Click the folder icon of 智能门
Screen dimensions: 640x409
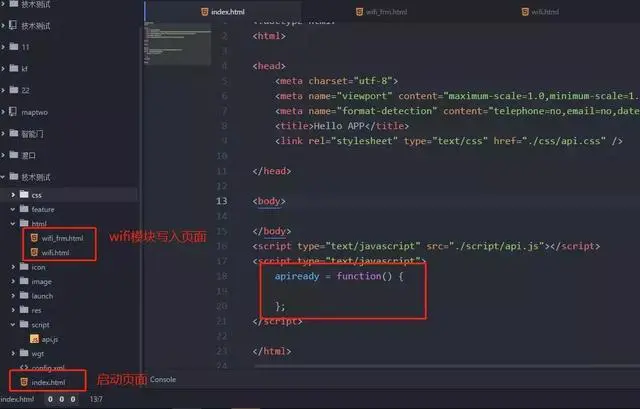click(x=14, y=133)
